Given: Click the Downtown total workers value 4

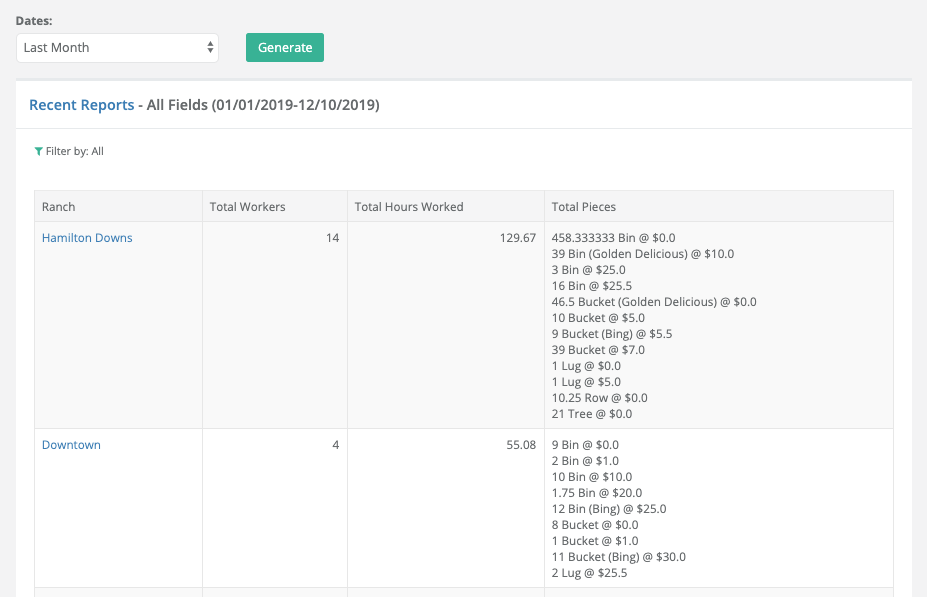Looking at the screenshot, I should pyautogui.click(x=336, y=444).
